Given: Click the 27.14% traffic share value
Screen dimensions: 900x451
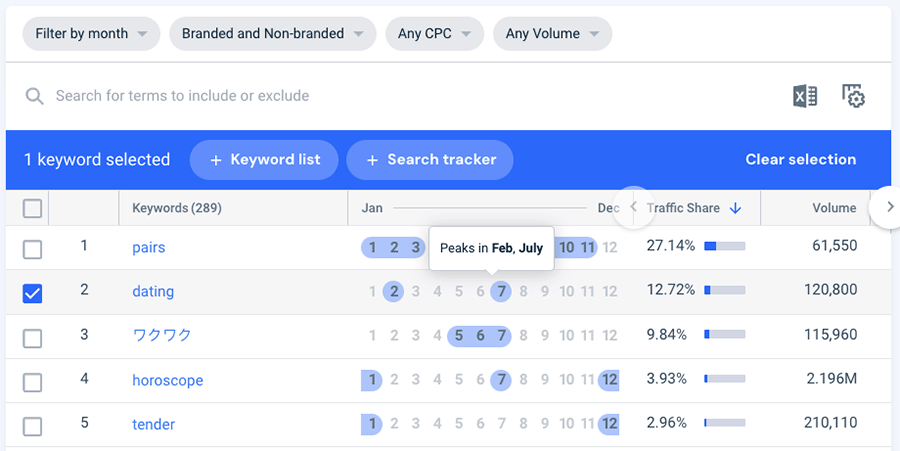Looking at the screenshot, I should click(670, 246).
